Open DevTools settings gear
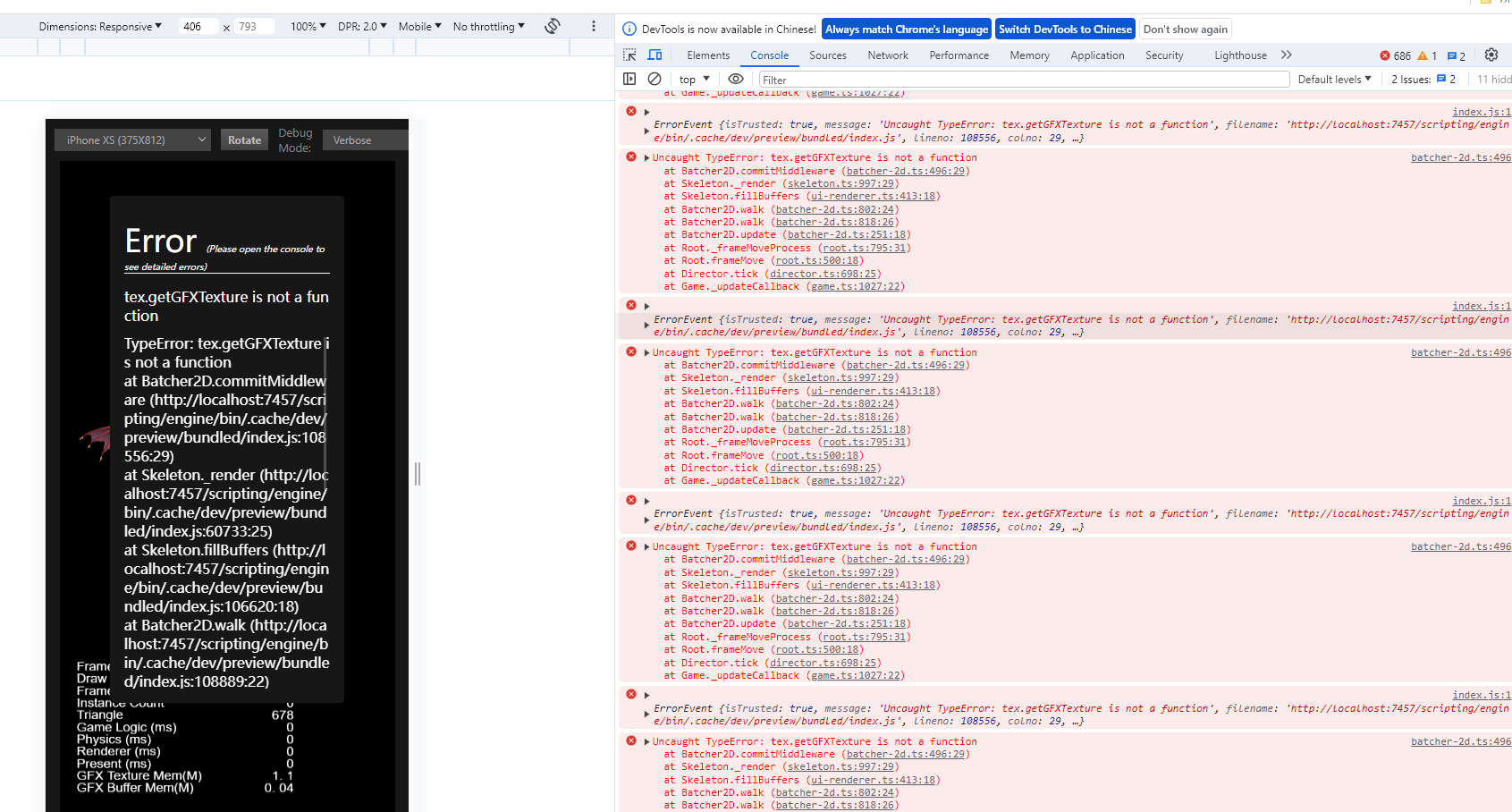Image resolution: width=1512 pixels, height=812 pixels. [1491, 55]
